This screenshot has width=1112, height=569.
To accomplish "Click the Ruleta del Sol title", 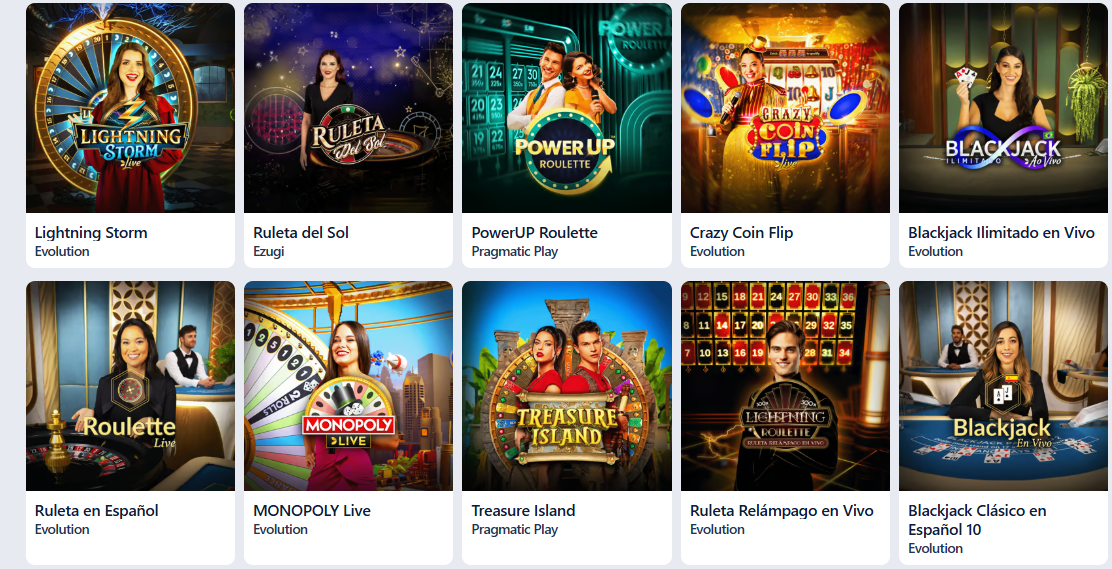I will (x=301, y=233).
